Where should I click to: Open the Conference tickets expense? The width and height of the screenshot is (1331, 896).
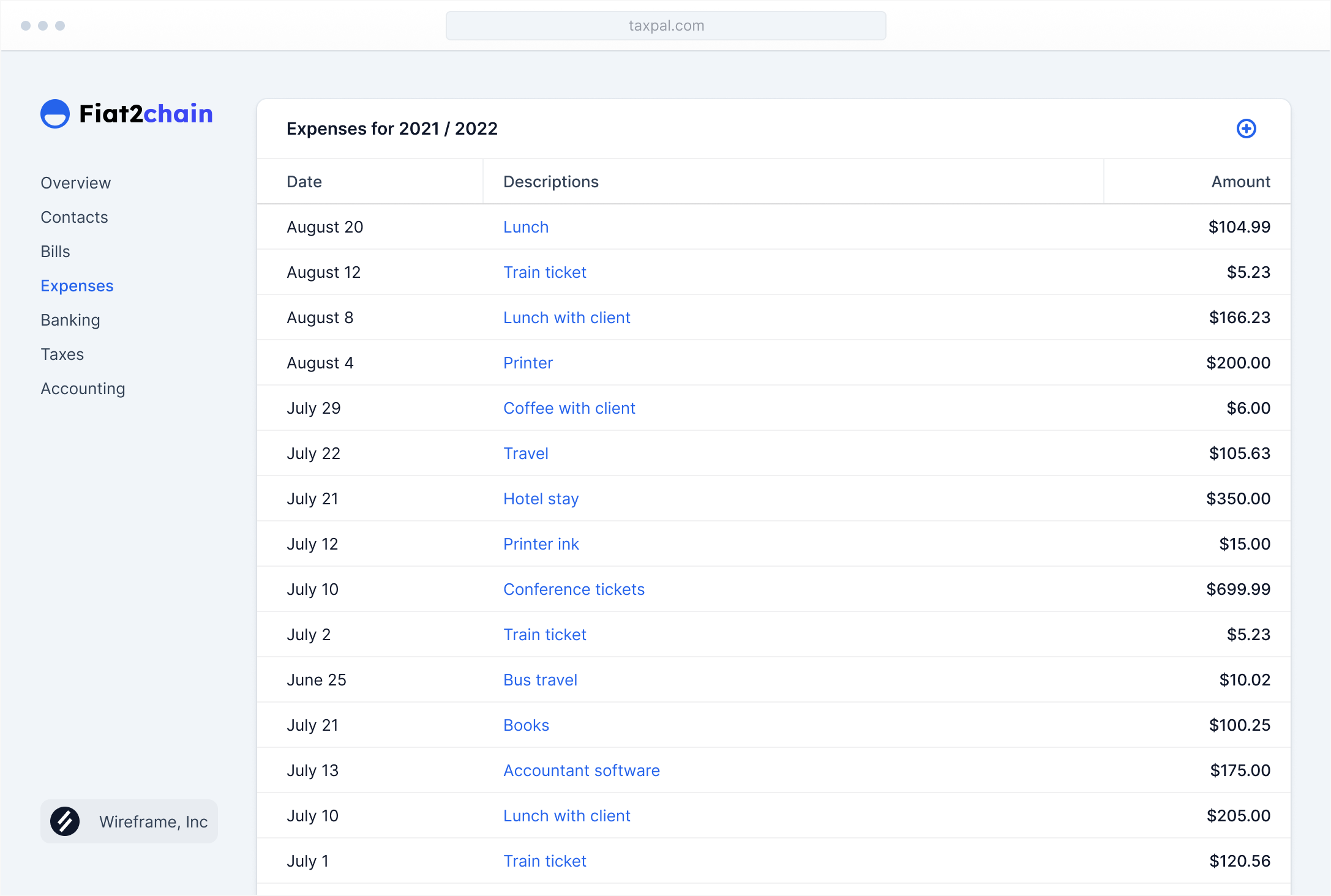point(574,589)
